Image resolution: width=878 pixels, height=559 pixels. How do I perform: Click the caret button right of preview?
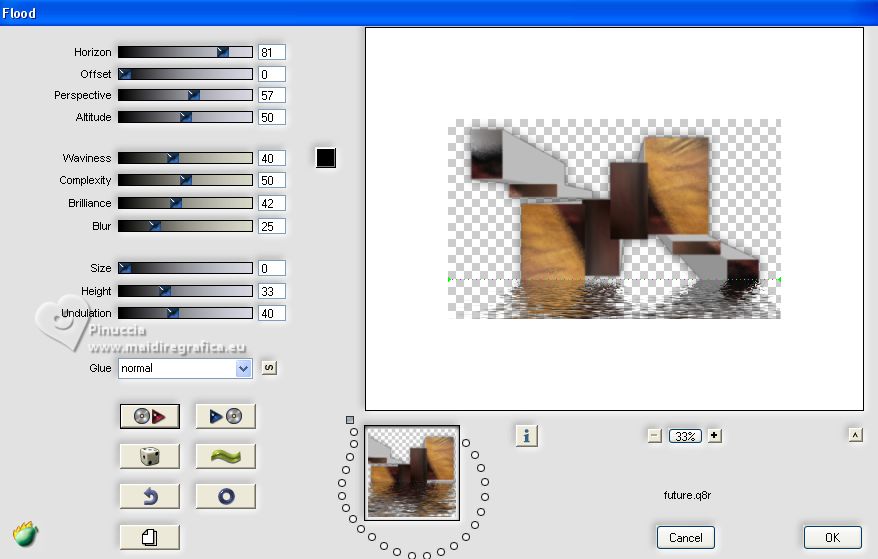(856, 435)
